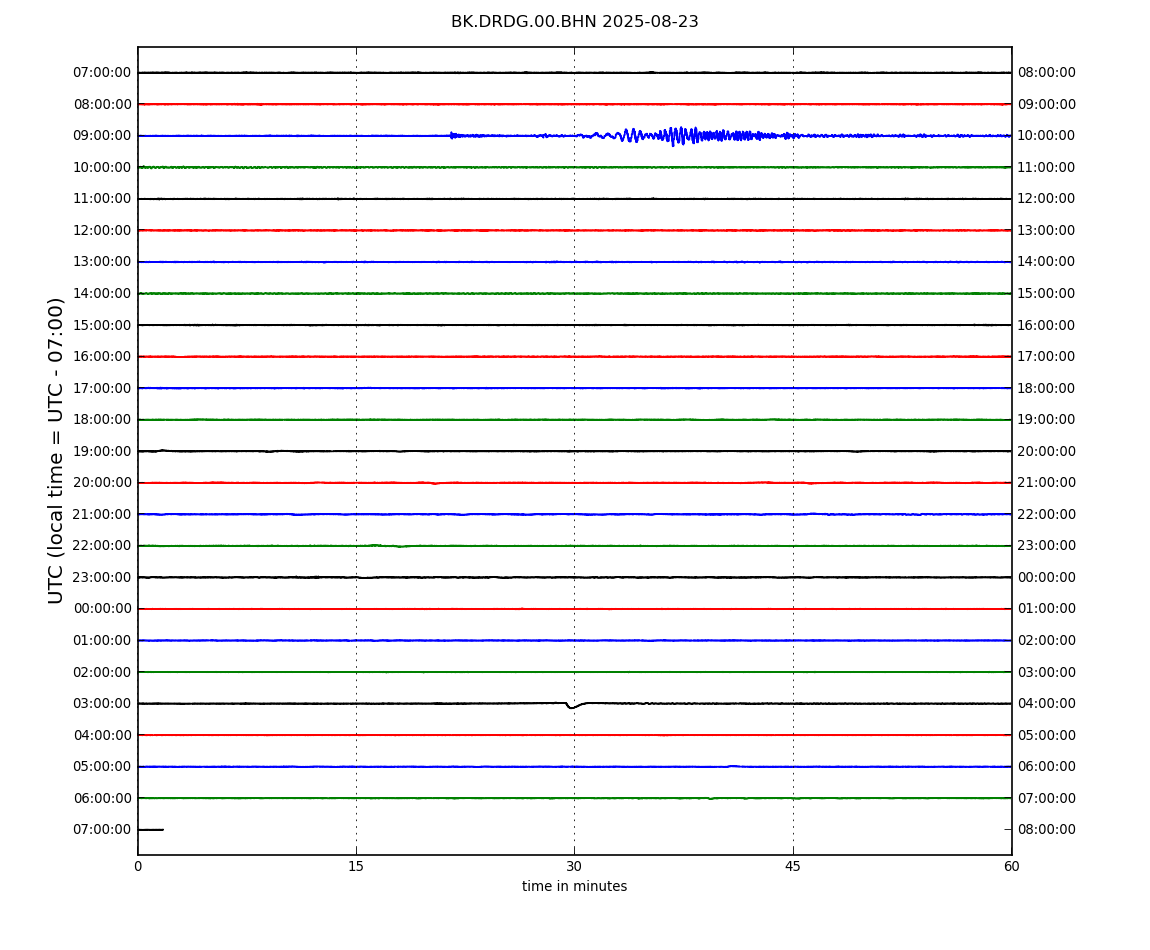This screenshot has width=1150, height=950.
Task: Click the left-axis label 18:00:00
Action: click(x=102, y=420)
